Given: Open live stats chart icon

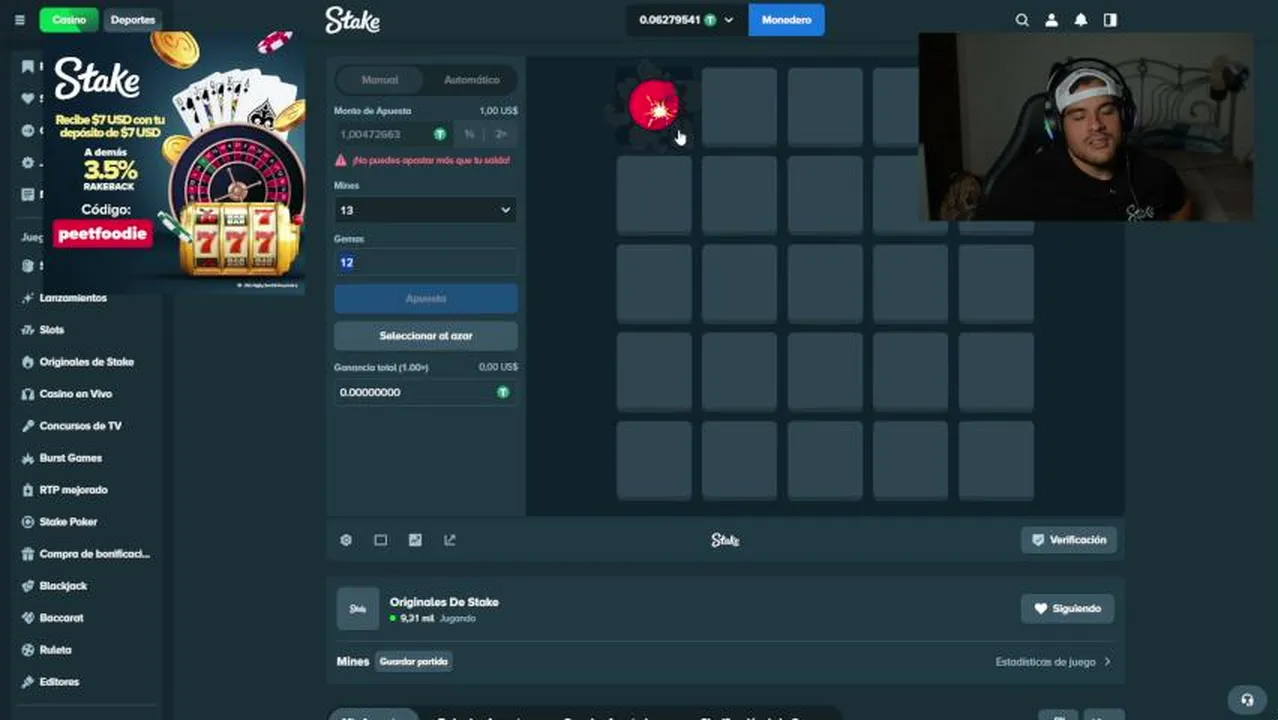Looking at the screenshot, I should [x=415, y=540].
